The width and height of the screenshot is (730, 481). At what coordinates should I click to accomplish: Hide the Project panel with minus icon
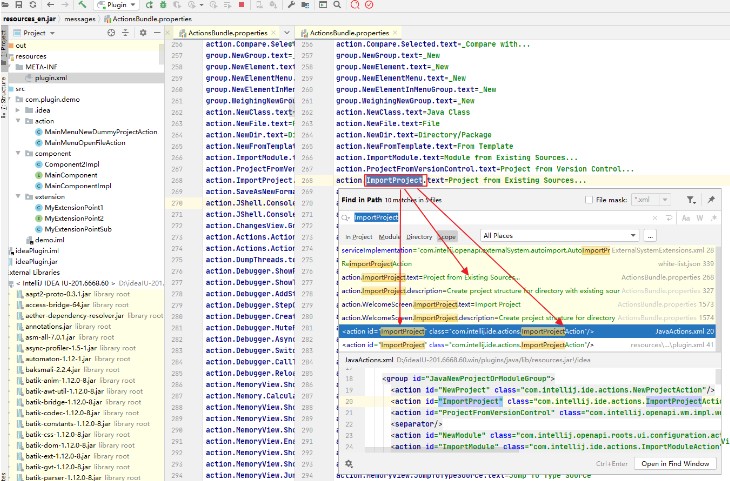point(157,33)
